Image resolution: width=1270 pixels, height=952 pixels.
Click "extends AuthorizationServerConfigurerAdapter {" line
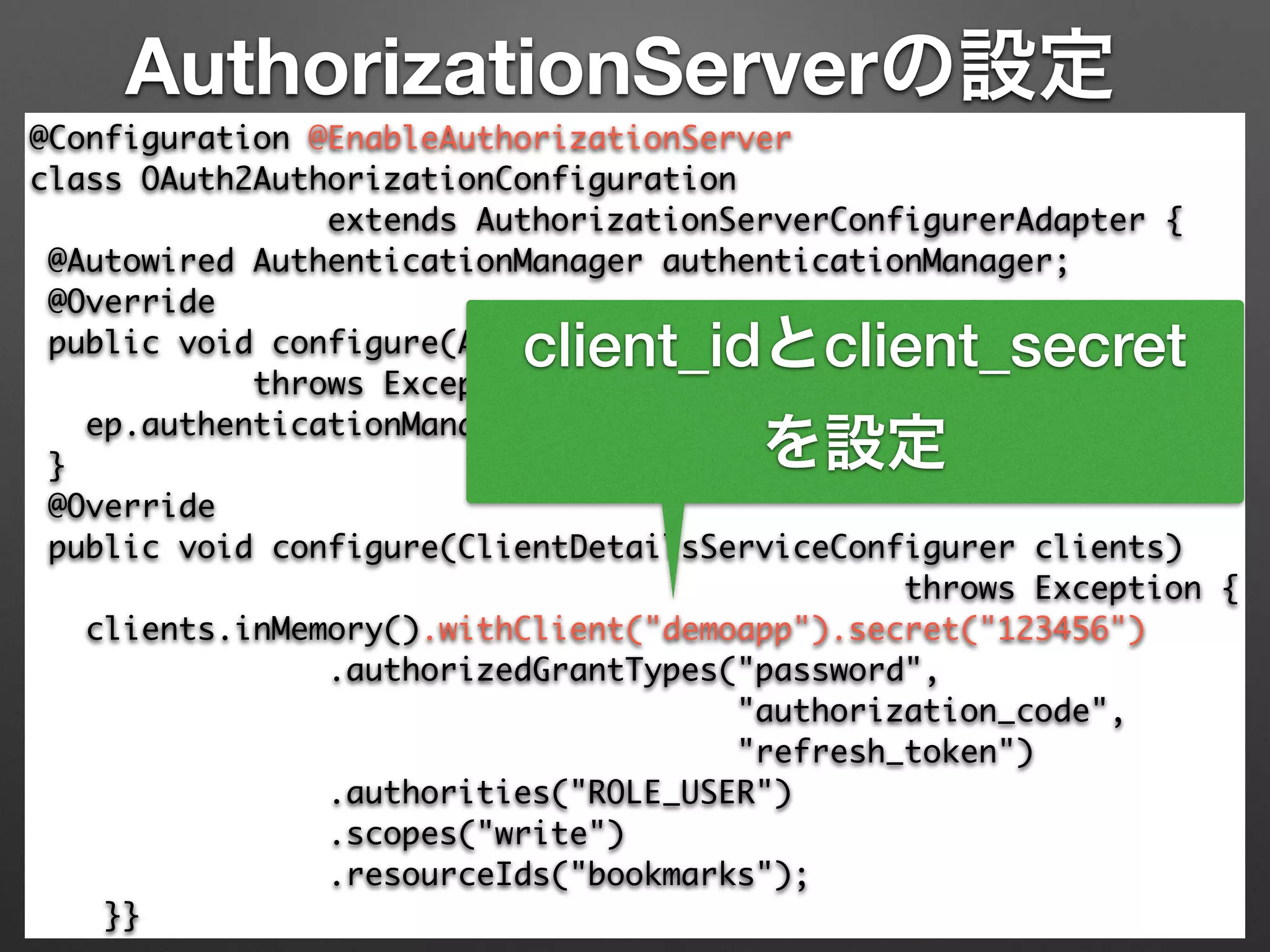755,221
